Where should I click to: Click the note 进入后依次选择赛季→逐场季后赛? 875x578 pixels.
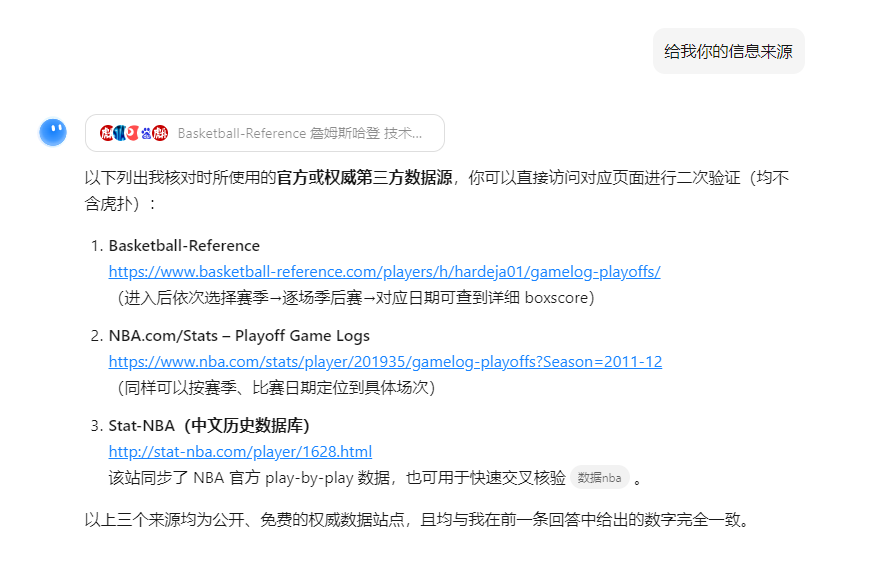click(x=355, y=298)
